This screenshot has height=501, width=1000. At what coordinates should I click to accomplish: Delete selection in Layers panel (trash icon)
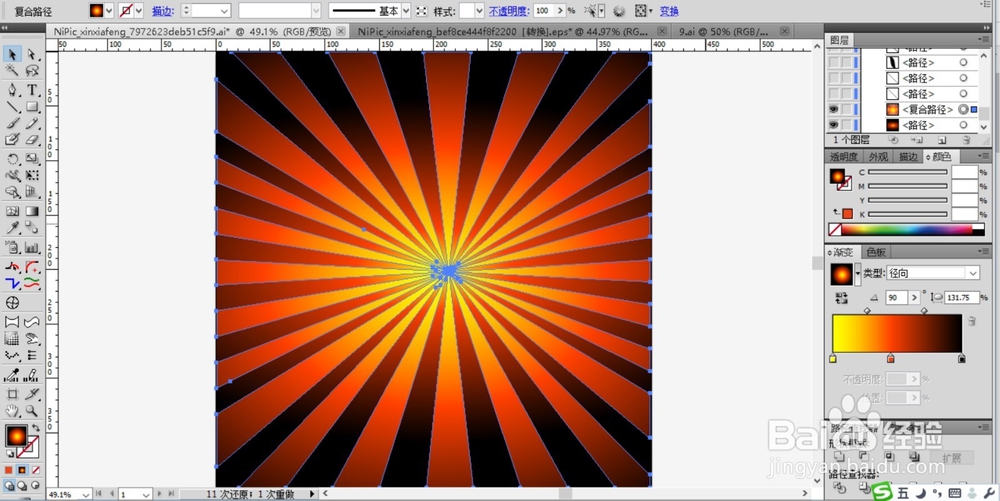coord(966,140)
